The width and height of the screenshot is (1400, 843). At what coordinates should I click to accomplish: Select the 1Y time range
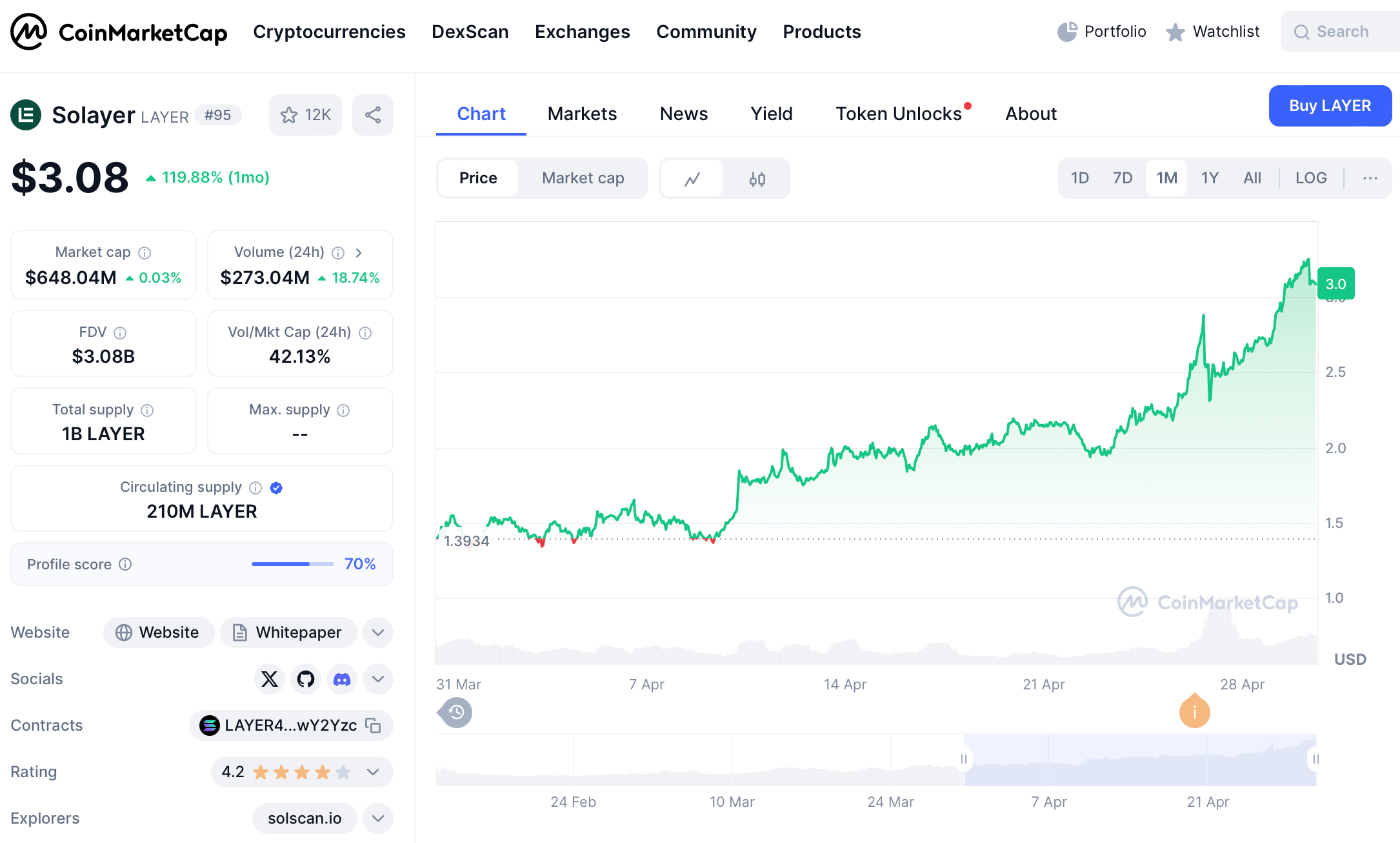tap(1210, 178)
